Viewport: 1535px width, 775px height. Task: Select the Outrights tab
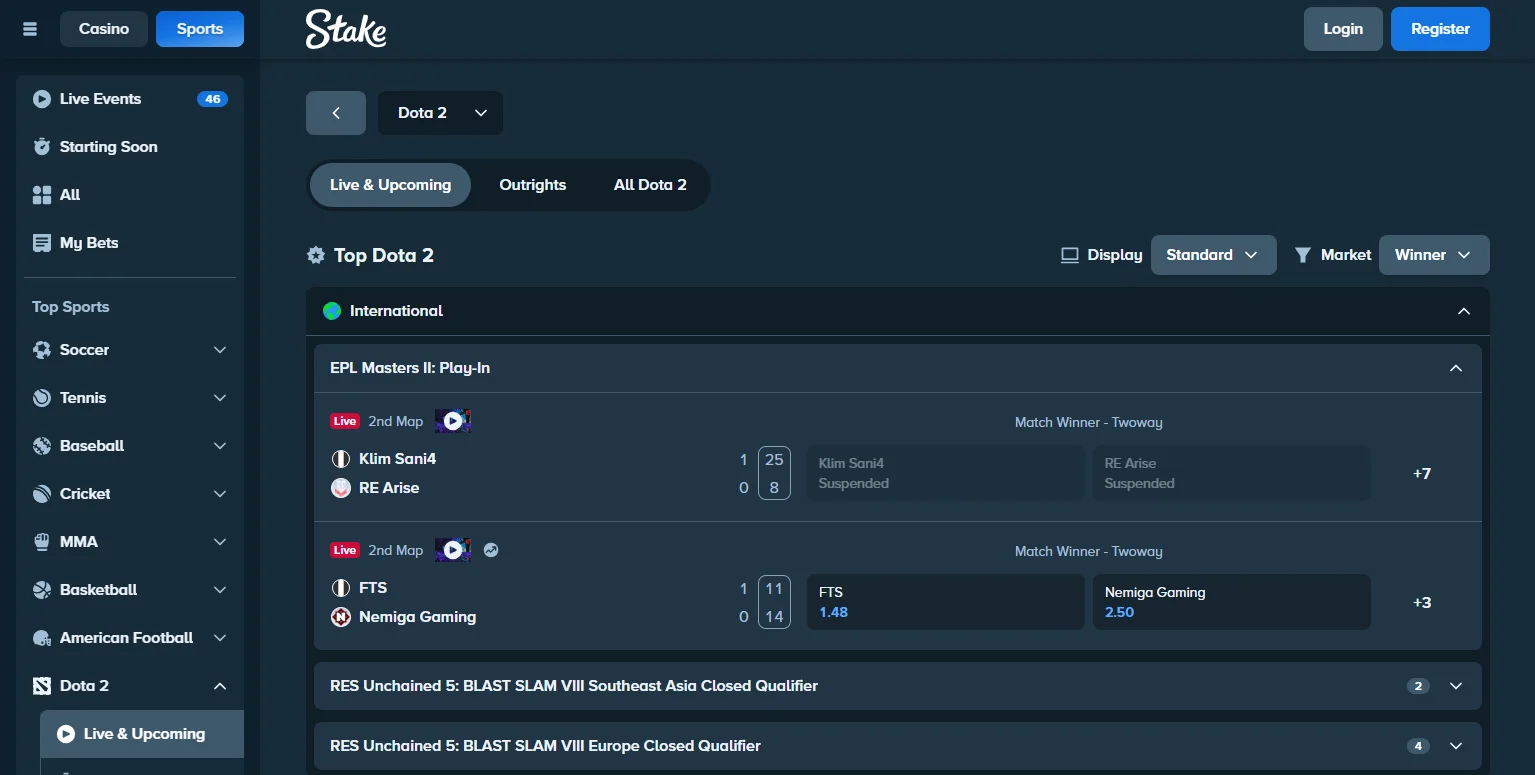click(533, 185)
